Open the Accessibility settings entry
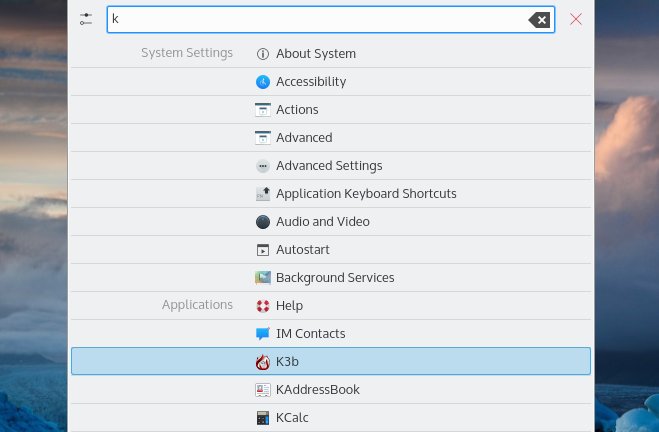659x432 pixels. tap(311, 82)
